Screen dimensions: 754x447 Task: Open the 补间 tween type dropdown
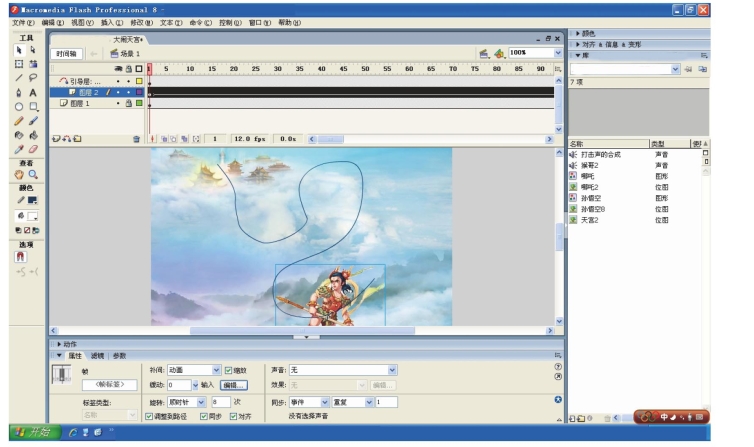point(216,370)
